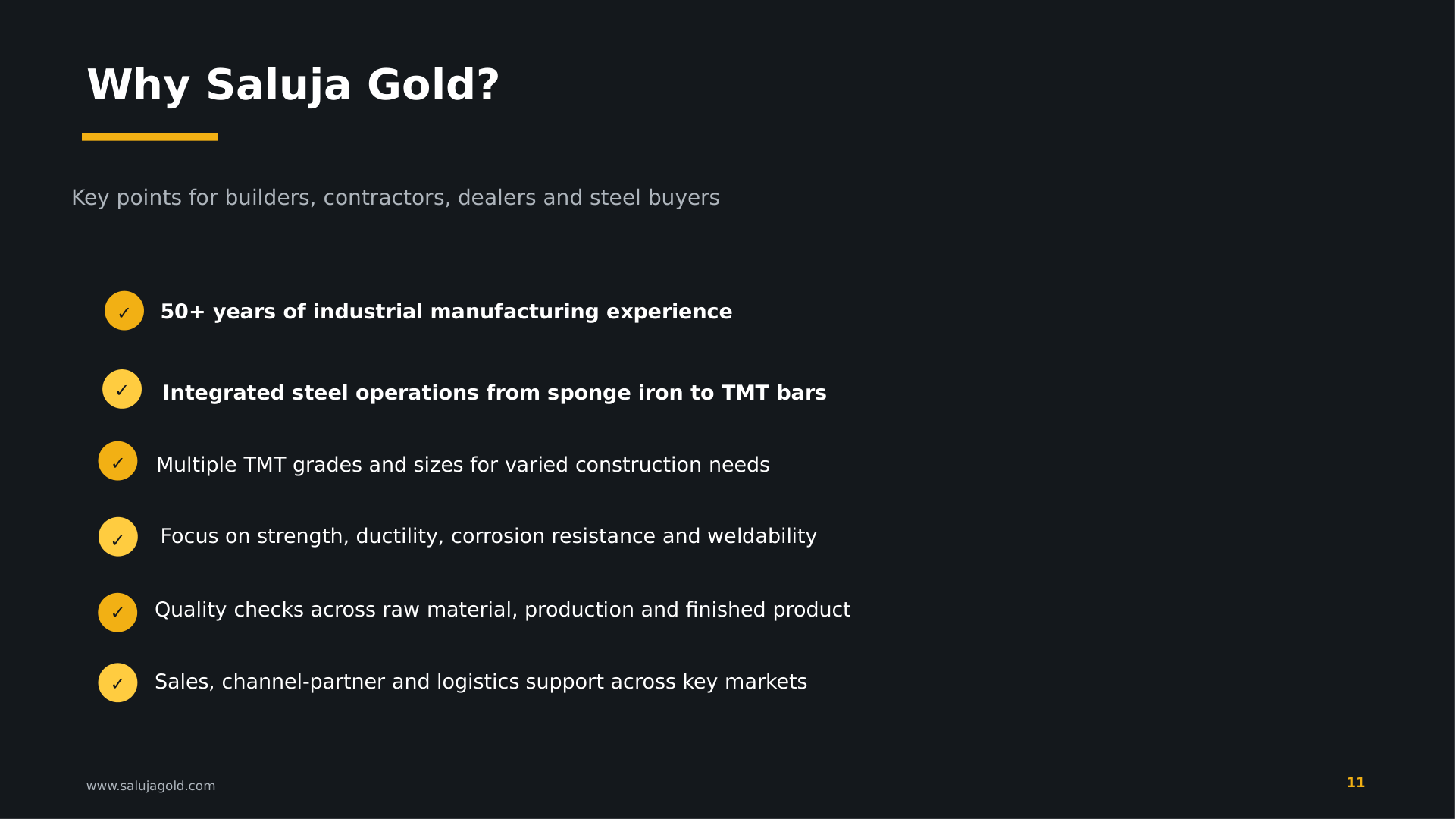
Task: Click the checkmark icon beside Integrated steel operations
Action: [x=122, y=389]
